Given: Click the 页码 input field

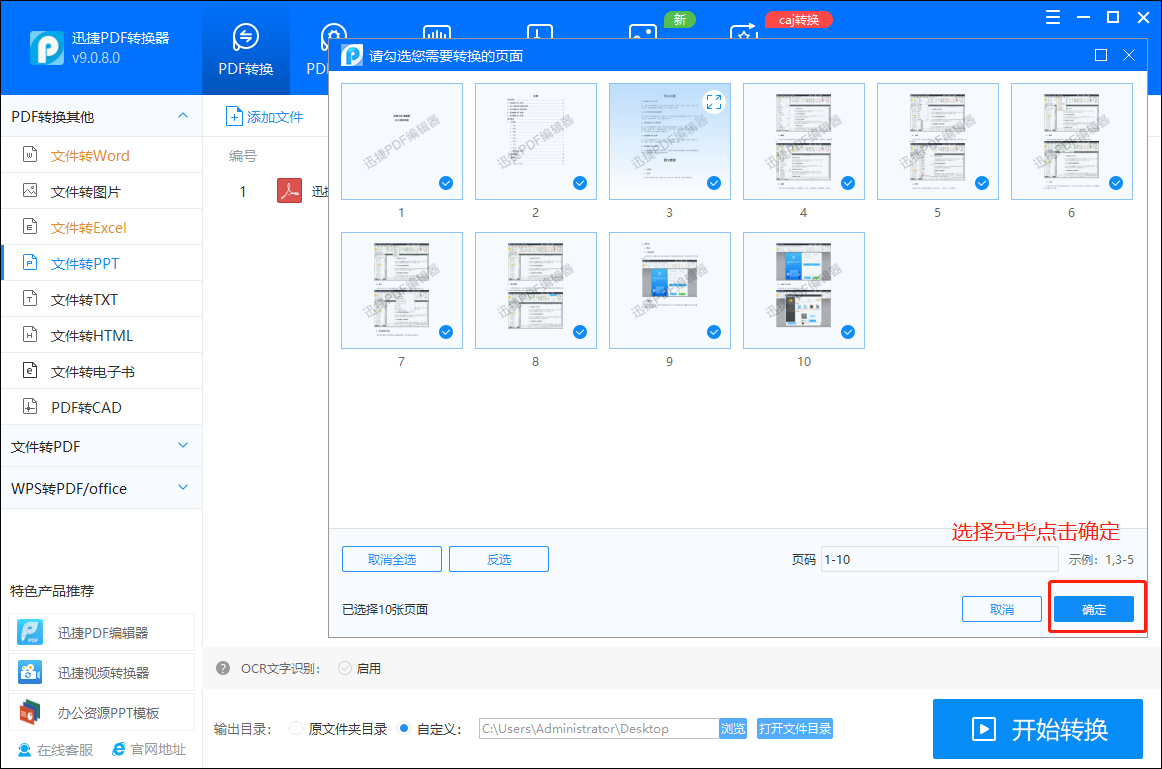Looking at the screenshot, I should (939, 559).
